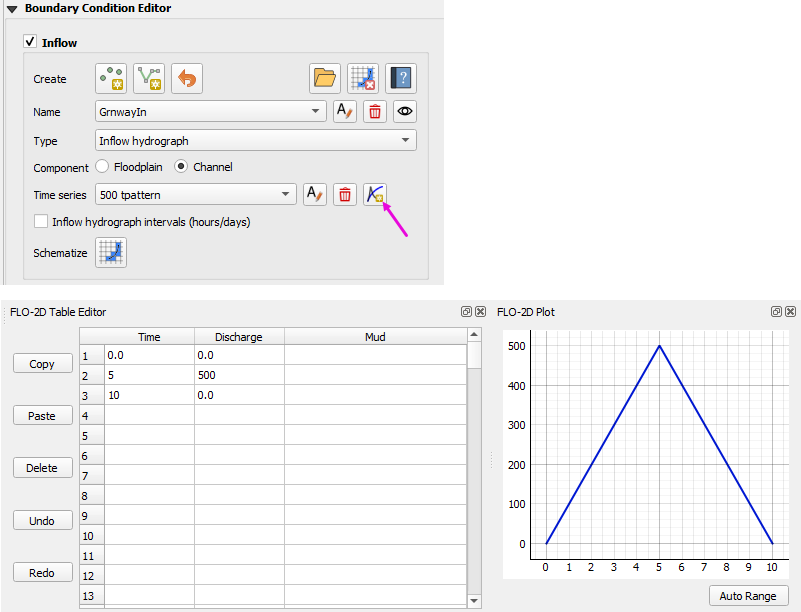Open the folder icon in Create row
This screenshot has width=801, height=612.
pos(324,78)
